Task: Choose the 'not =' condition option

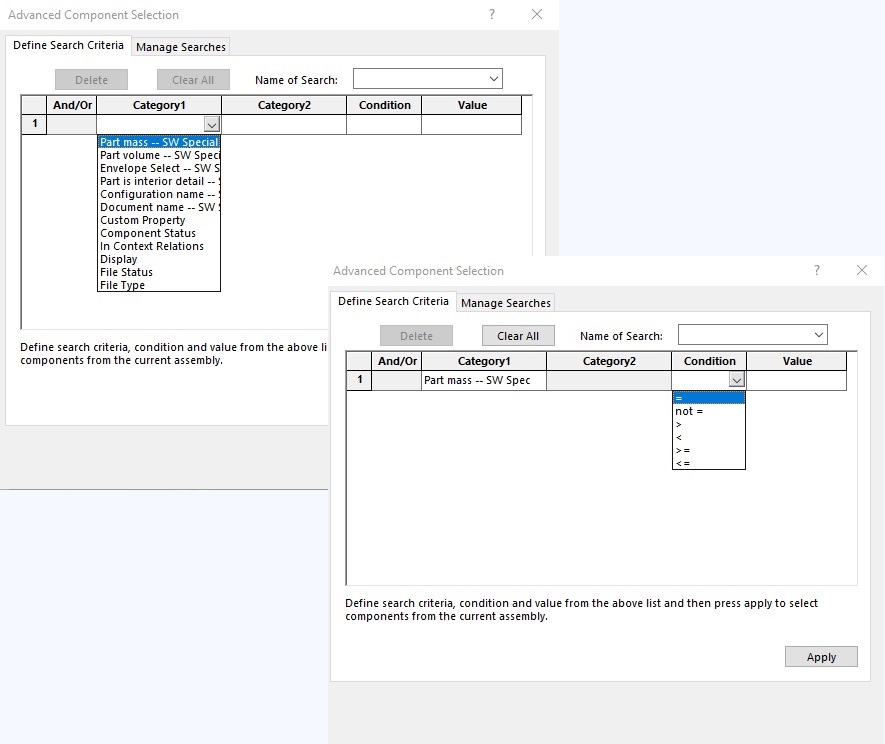Action: [x=690, y=411]
